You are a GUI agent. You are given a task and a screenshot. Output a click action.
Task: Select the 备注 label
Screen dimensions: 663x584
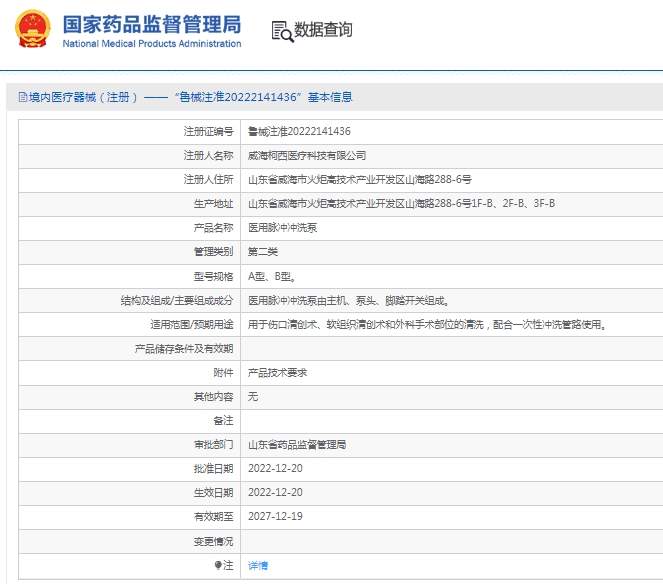[x=223, y=421]
